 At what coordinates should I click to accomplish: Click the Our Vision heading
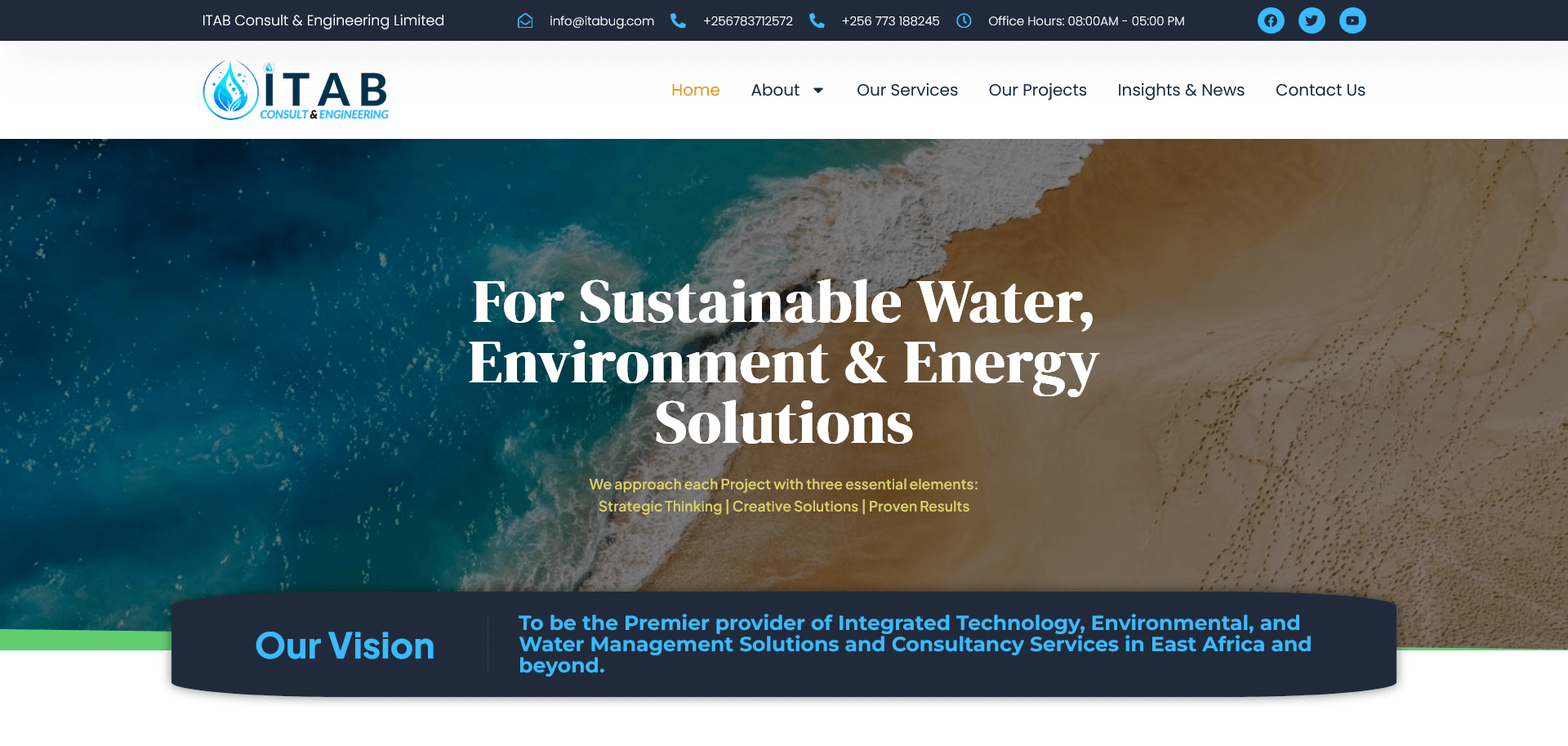point(345,645)
